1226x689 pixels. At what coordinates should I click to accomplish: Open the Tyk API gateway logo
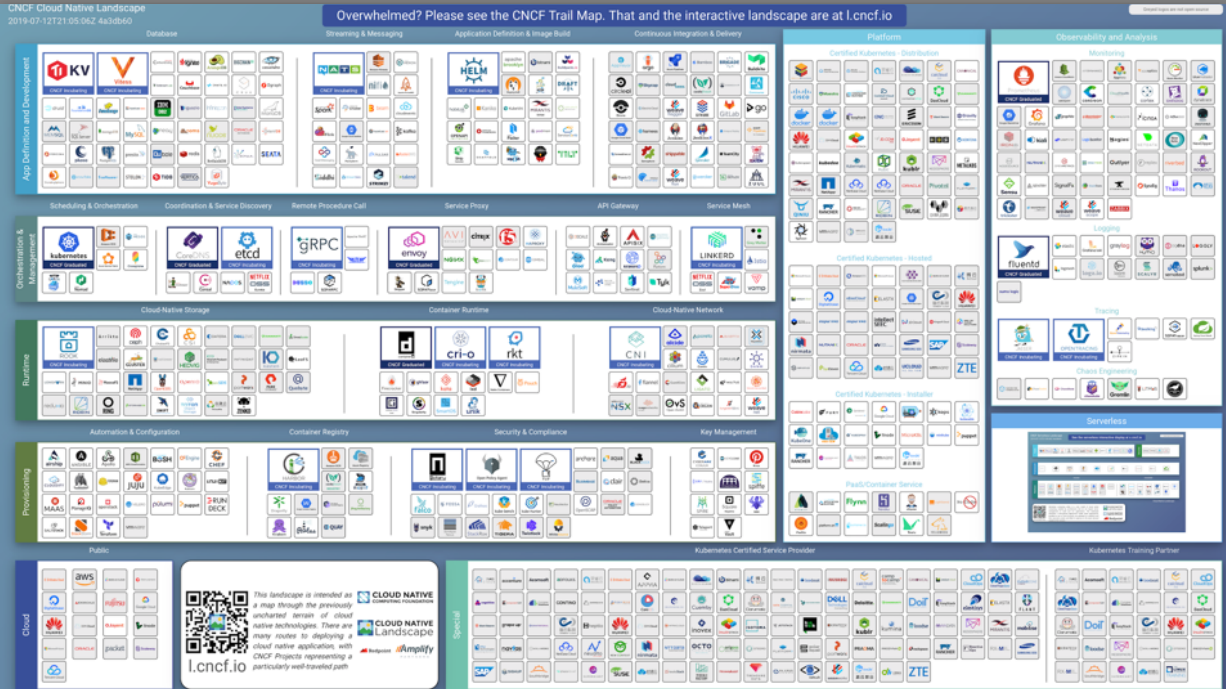[x=659, y=282]
